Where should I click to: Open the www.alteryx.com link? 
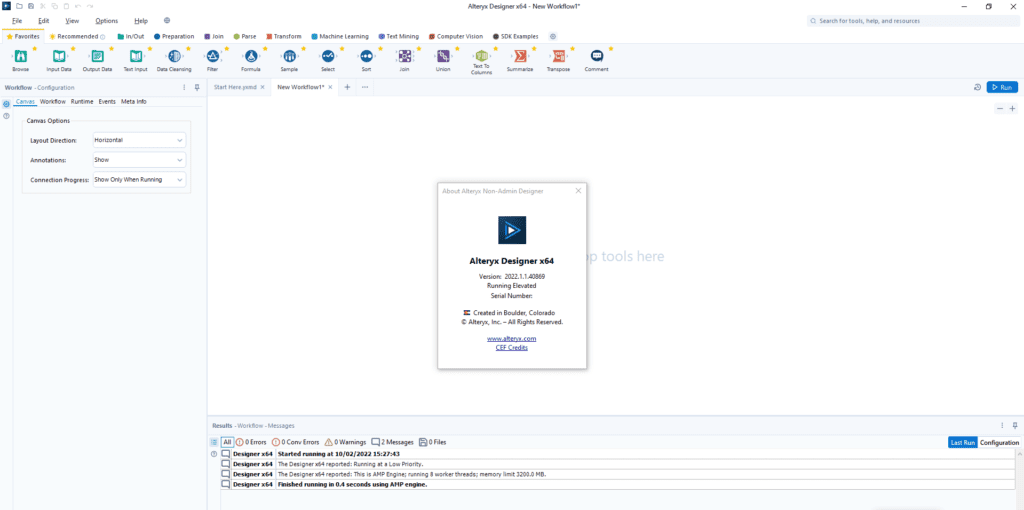click(x=511, y=339)
